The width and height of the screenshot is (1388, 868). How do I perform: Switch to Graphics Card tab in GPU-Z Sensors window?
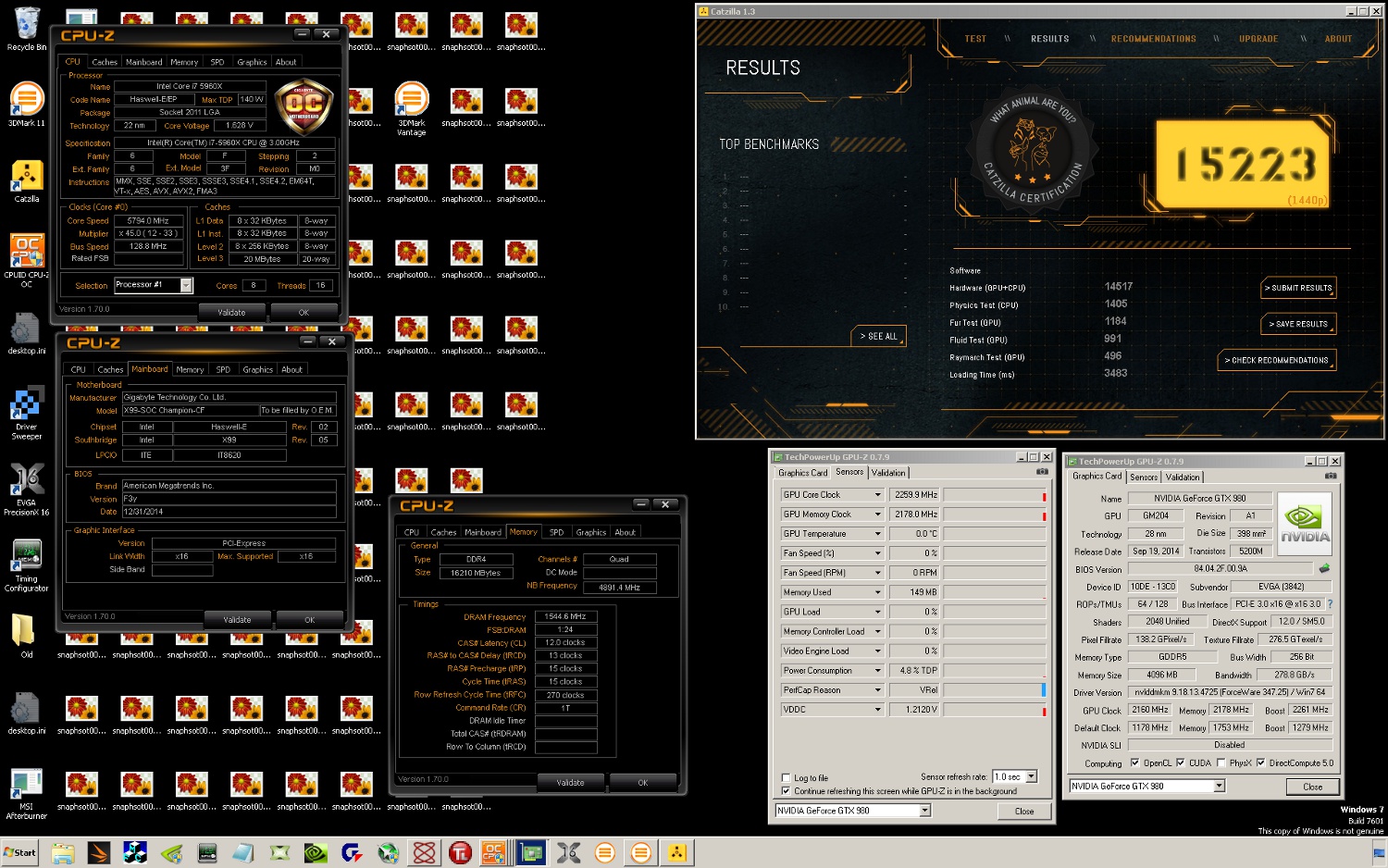(803, 473)
